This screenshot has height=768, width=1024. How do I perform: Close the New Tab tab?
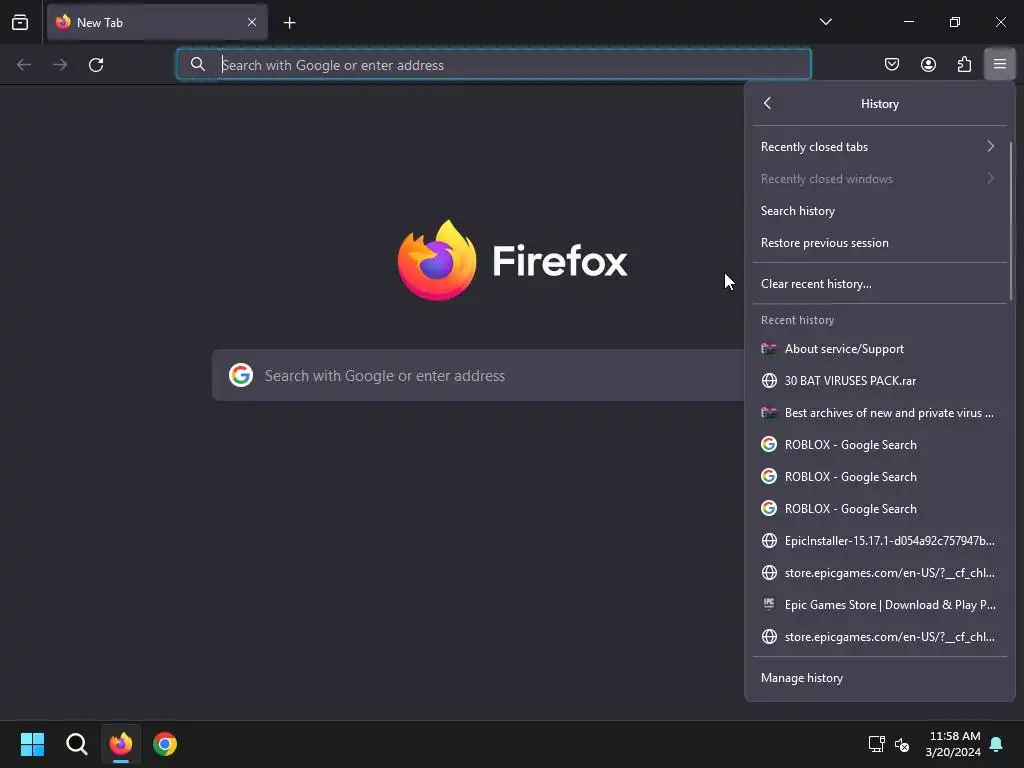252,22
